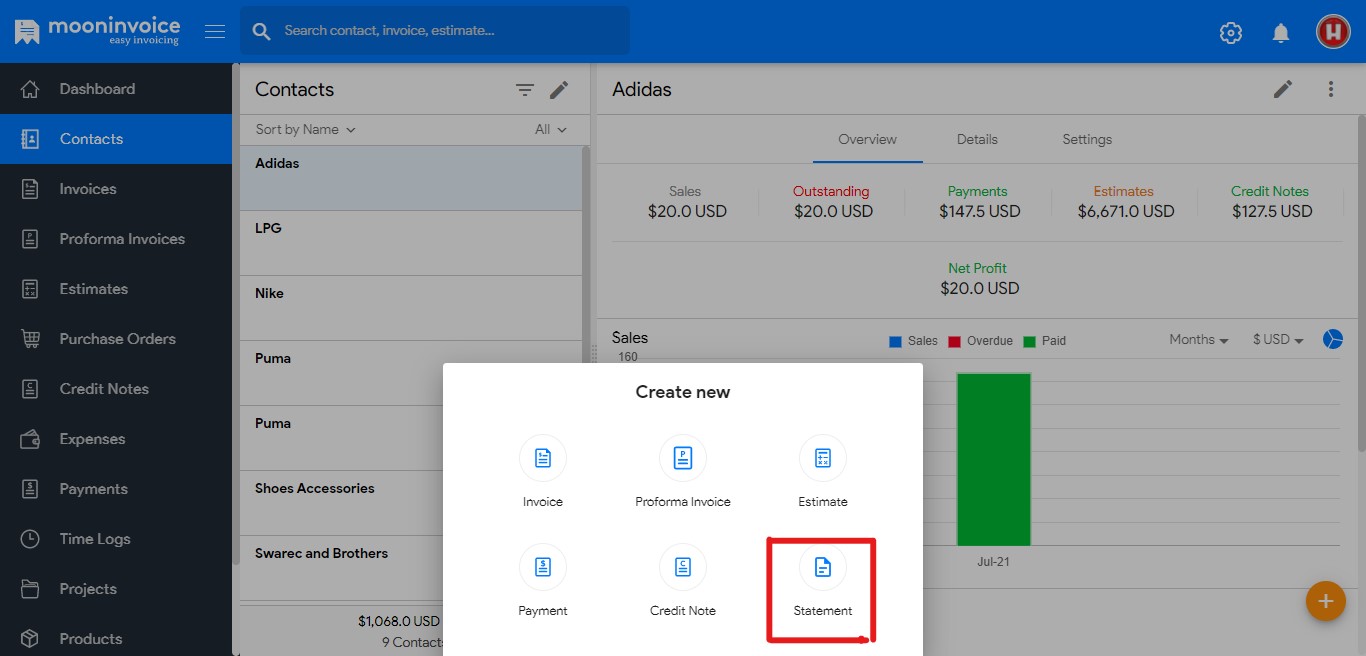Open the Adidas more options menu
1366x656 pixels.
coord(1331,89)
